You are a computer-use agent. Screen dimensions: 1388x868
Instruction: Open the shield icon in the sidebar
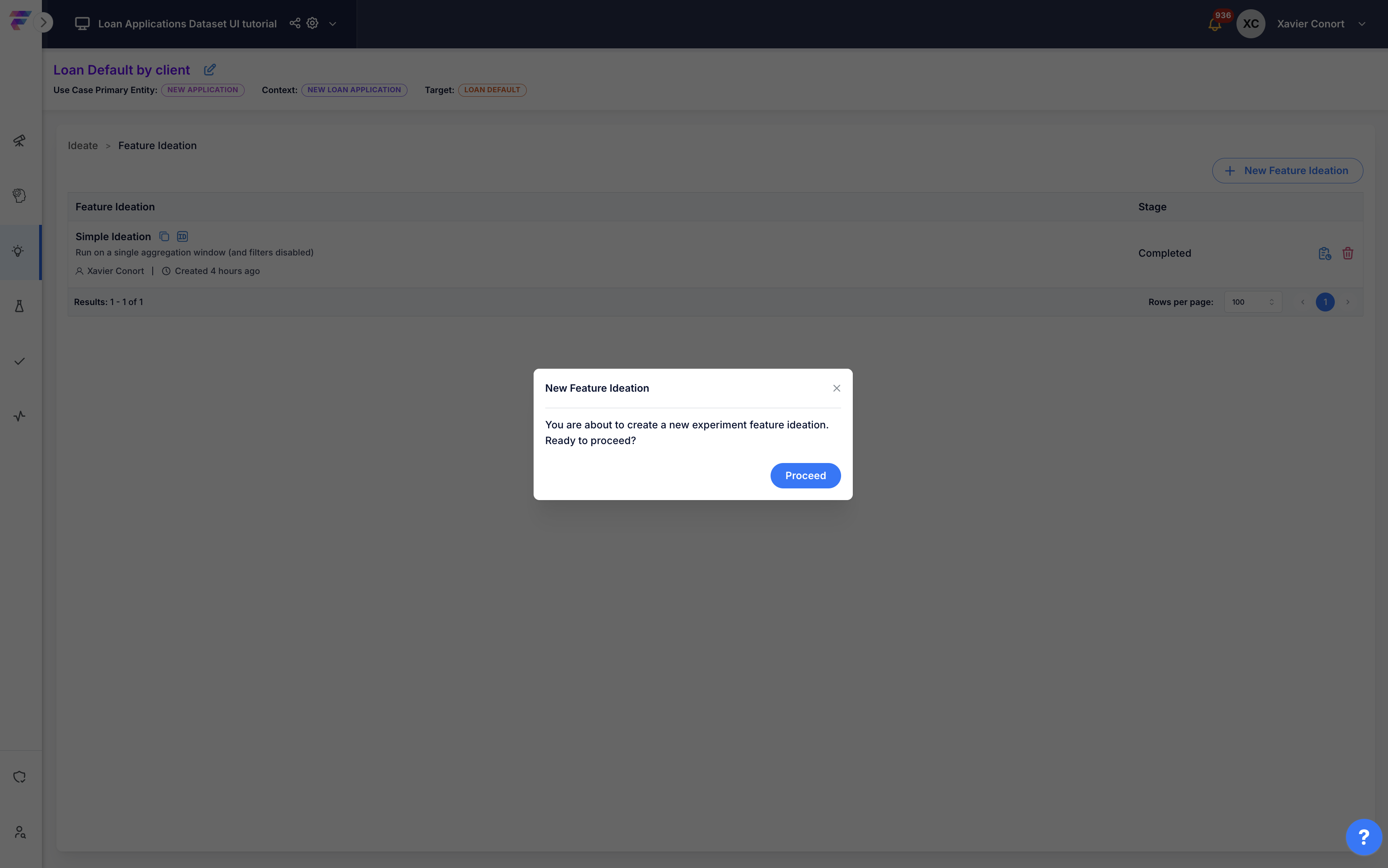pyautogui.click(x=19, y=777)
